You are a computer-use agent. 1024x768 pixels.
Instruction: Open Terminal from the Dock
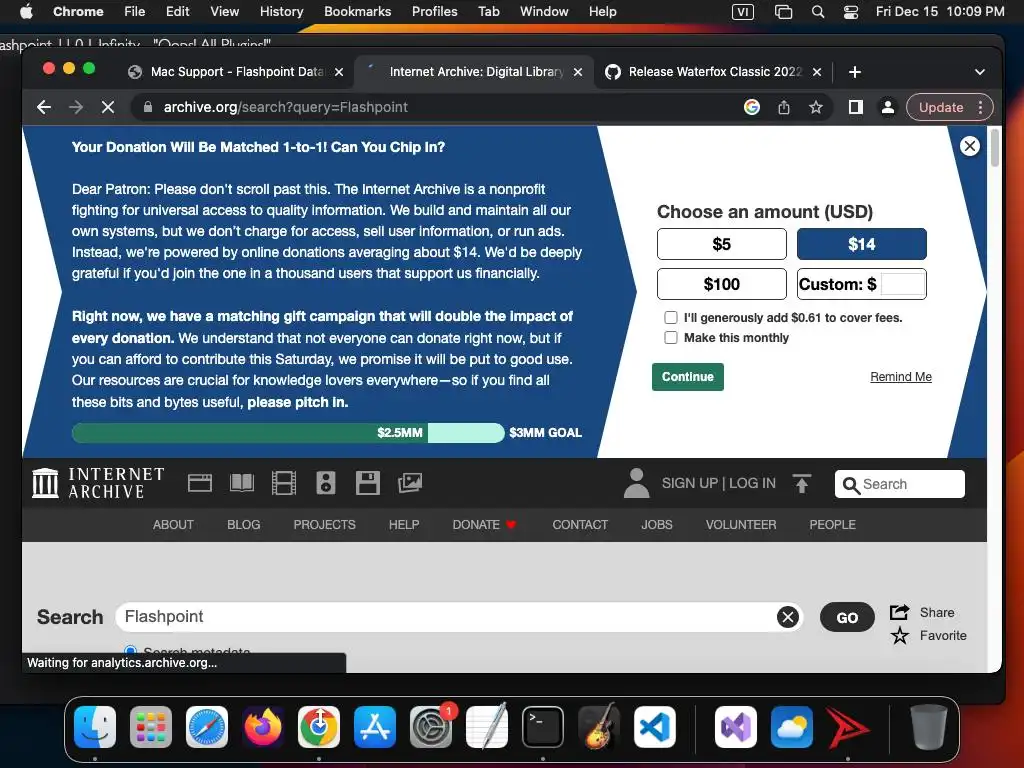pyautogui.click(x=543, y=727)
